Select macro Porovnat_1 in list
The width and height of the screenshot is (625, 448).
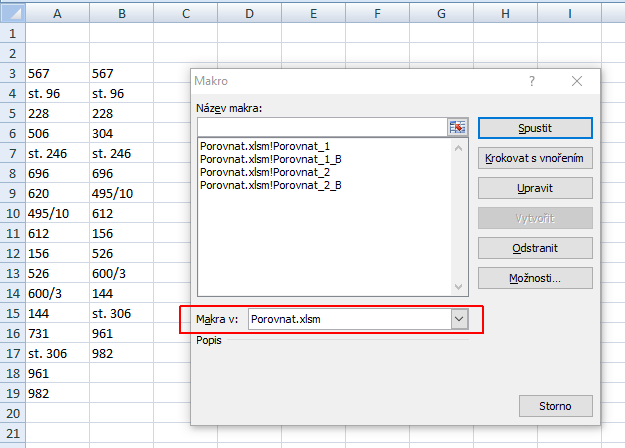click(x=264, y=146)
